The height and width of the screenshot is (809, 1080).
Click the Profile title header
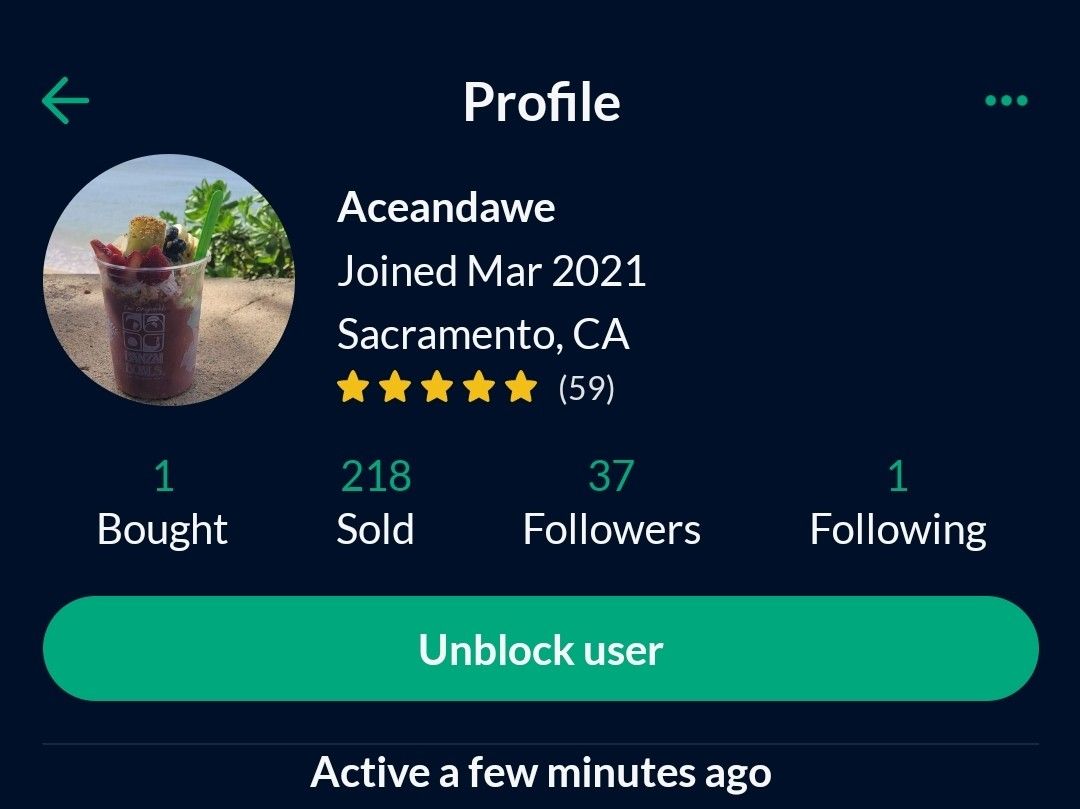point(540,99)
